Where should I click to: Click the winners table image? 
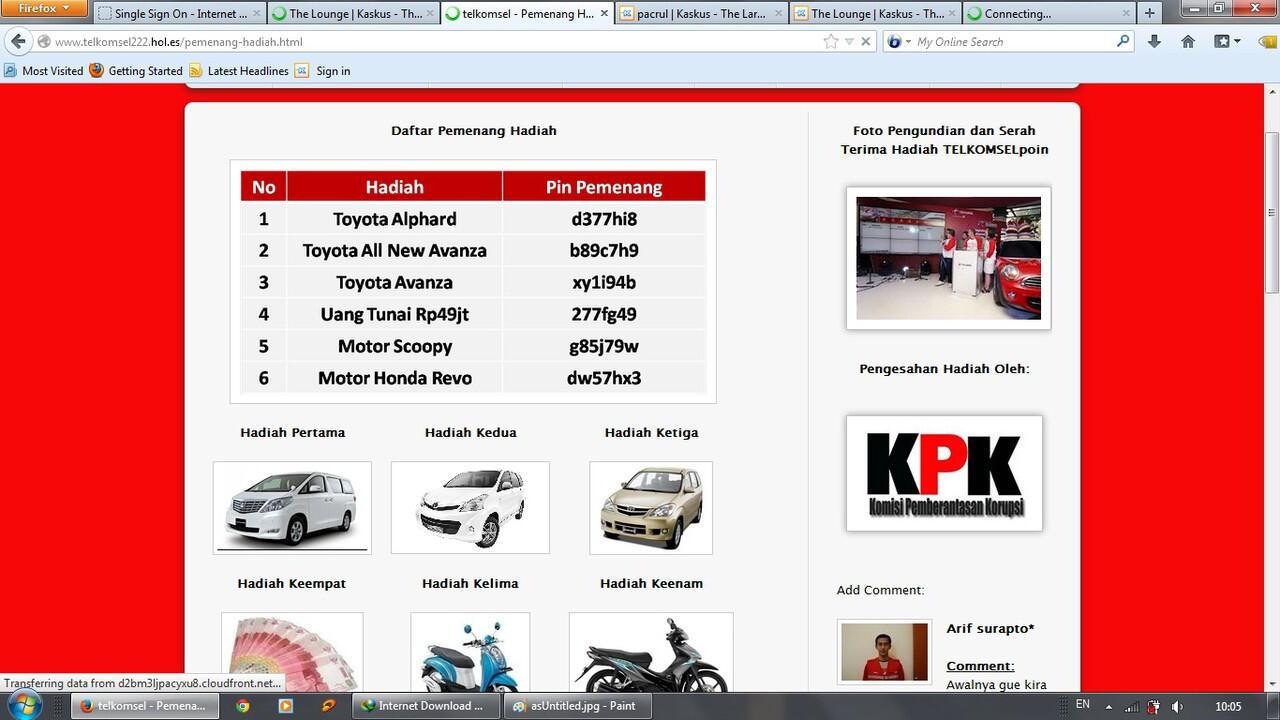[473, 282]
